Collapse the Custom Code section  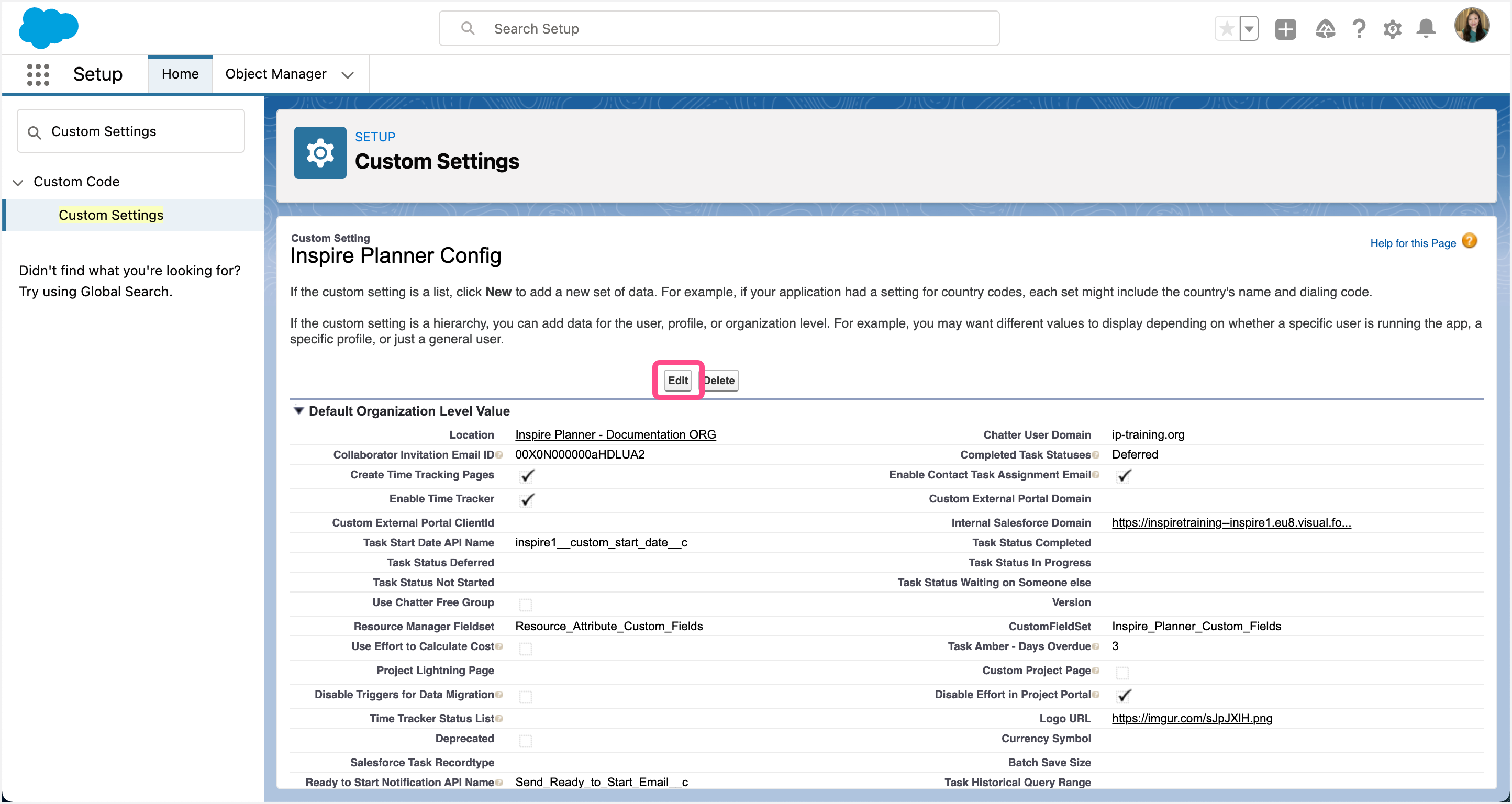[18, 182]
